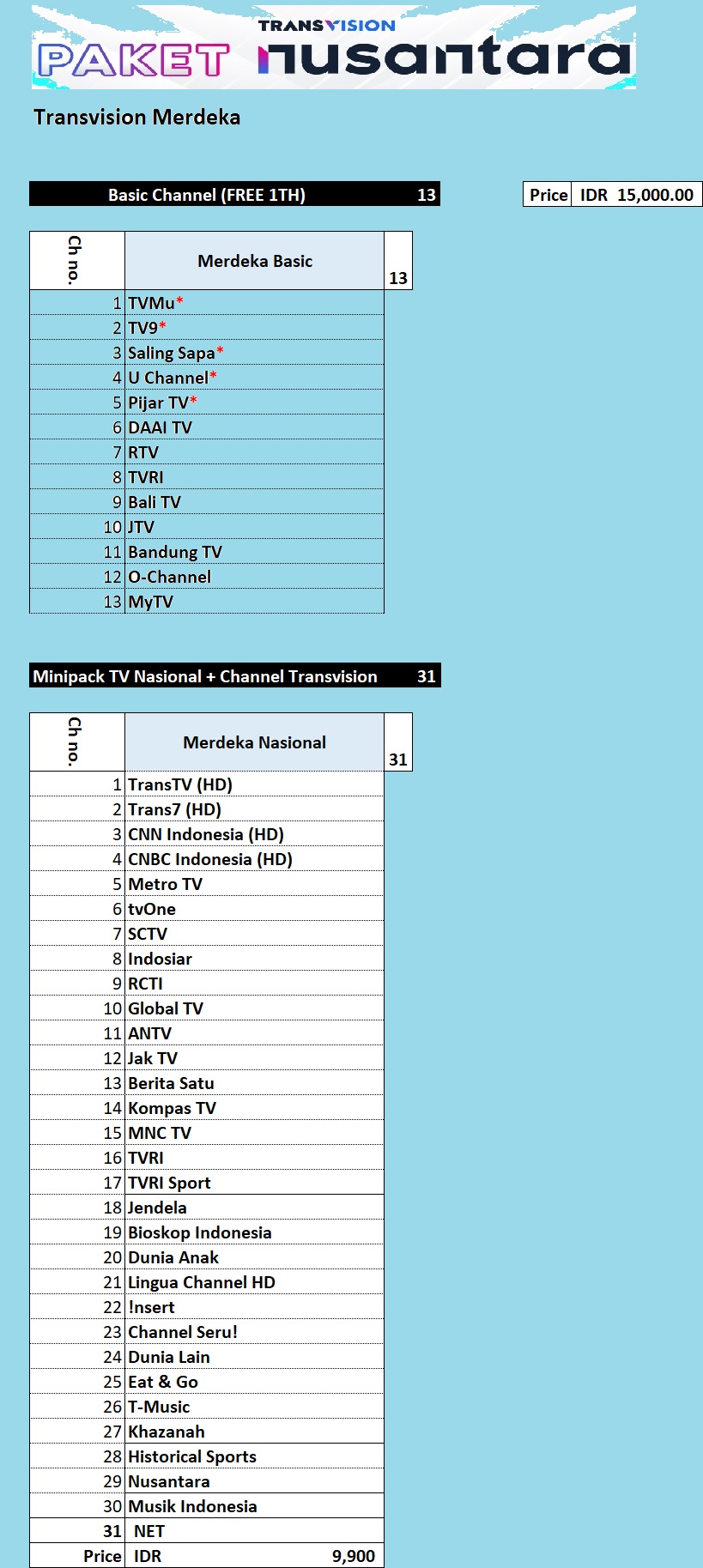Select the 'MyTV' channel cell
Viewport: 703px width, 1568px height.
point(254,601)
